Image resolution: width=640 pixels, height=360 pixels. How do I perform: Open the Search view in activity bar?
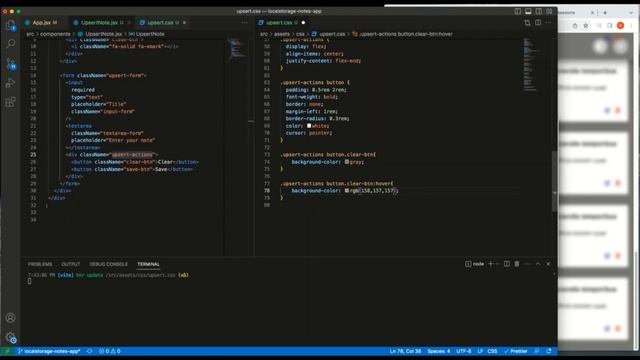(11, 43)
